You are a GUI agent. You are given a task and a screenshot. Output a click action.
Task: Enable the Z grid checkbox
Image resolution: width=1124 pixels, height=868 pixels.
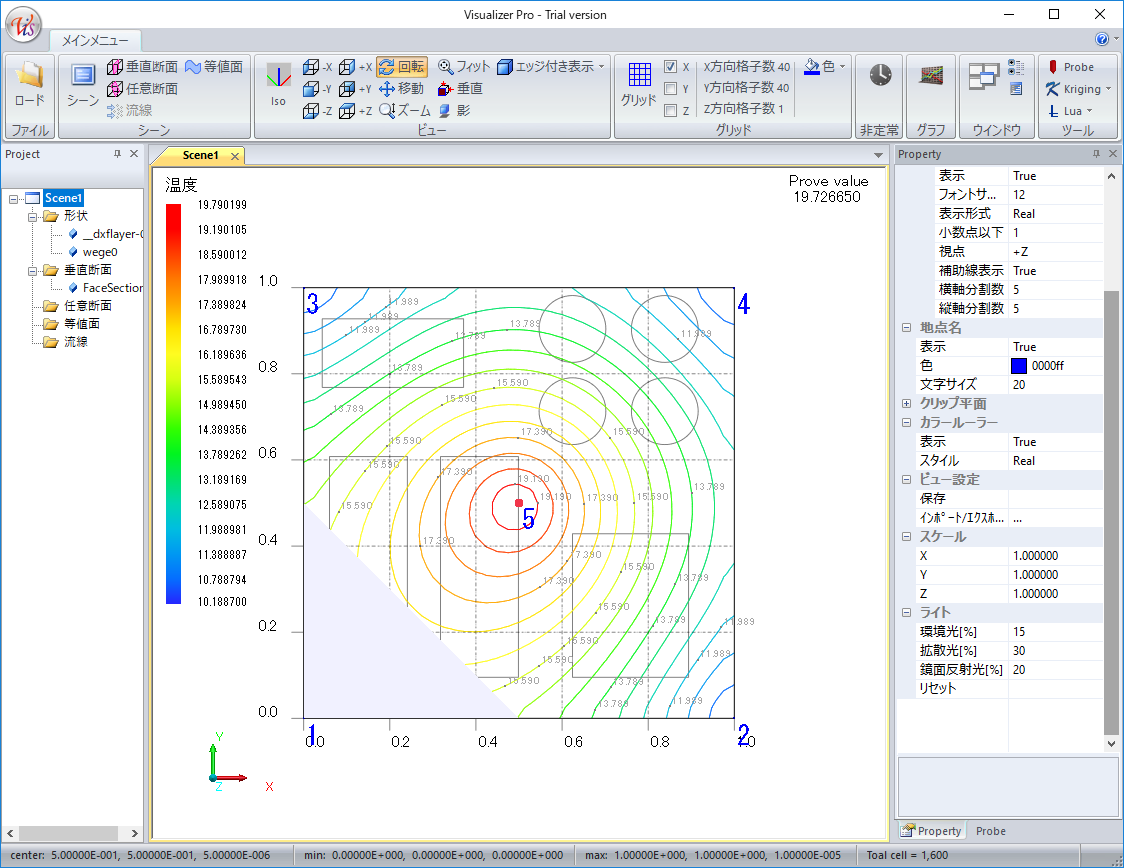pyautogui.click(x=671, y=111)
